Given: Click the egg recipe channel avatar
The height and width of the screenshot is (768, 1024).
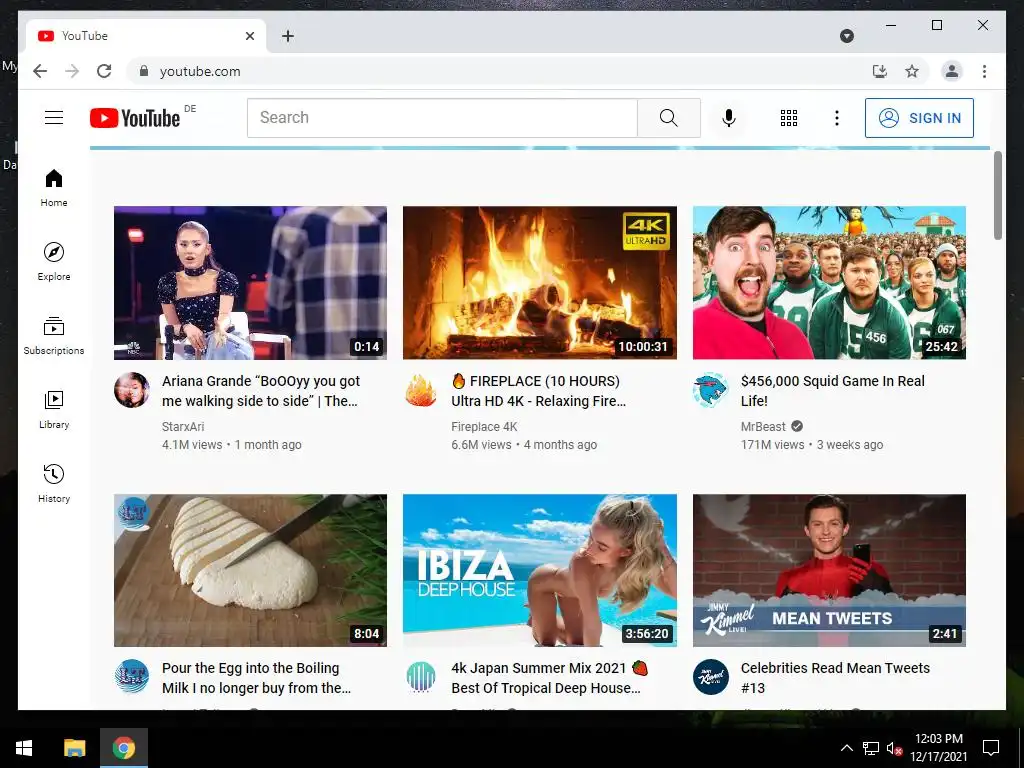Looking at the screenshot, I should click(x=132, y=677).
